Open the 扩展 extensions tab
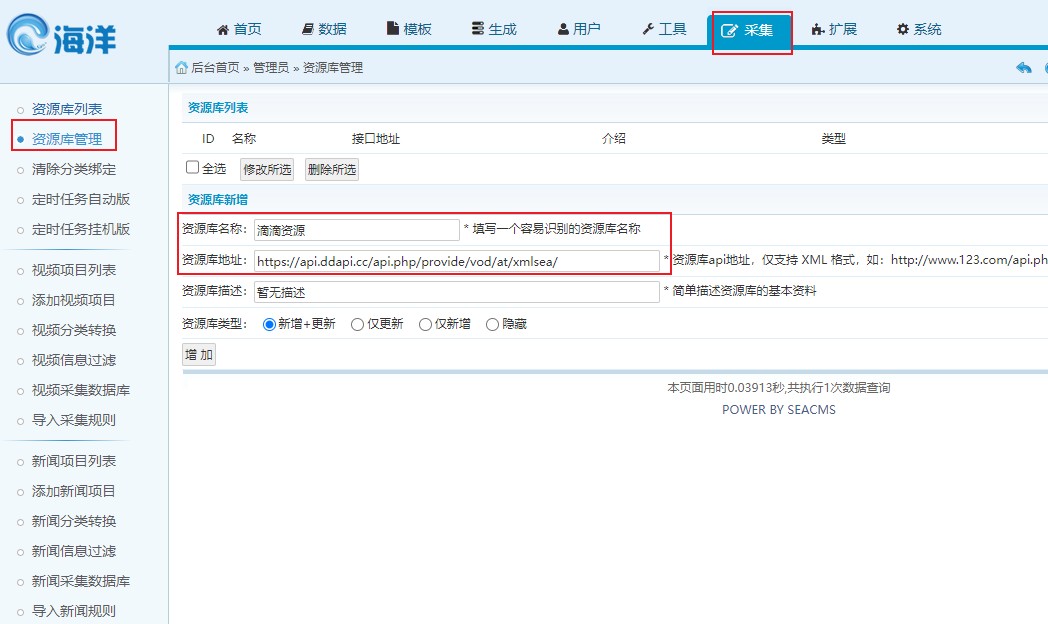The width and height of the screenshot is (1048, 624). coord(834,29)
